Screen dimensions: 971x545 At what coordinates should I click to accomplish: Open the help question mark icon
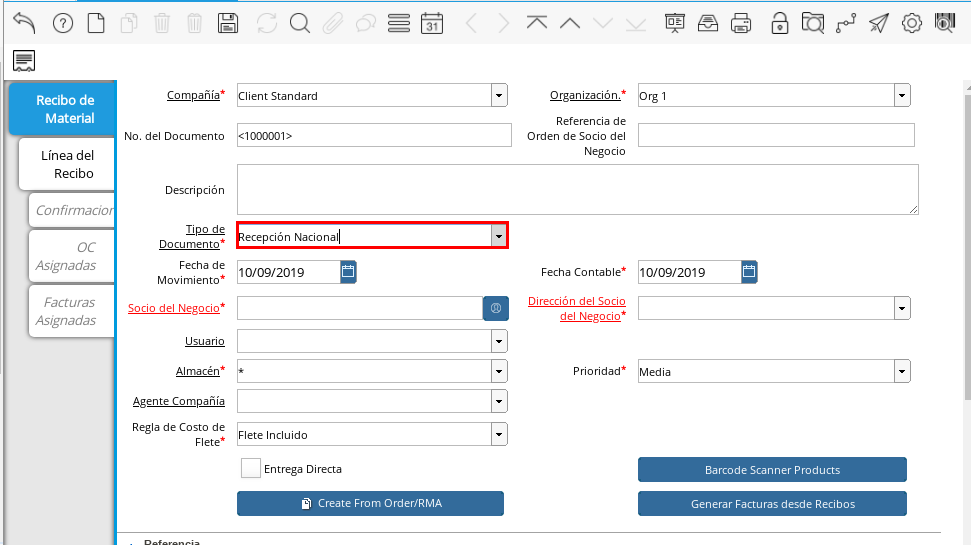(x=62, y=23)
